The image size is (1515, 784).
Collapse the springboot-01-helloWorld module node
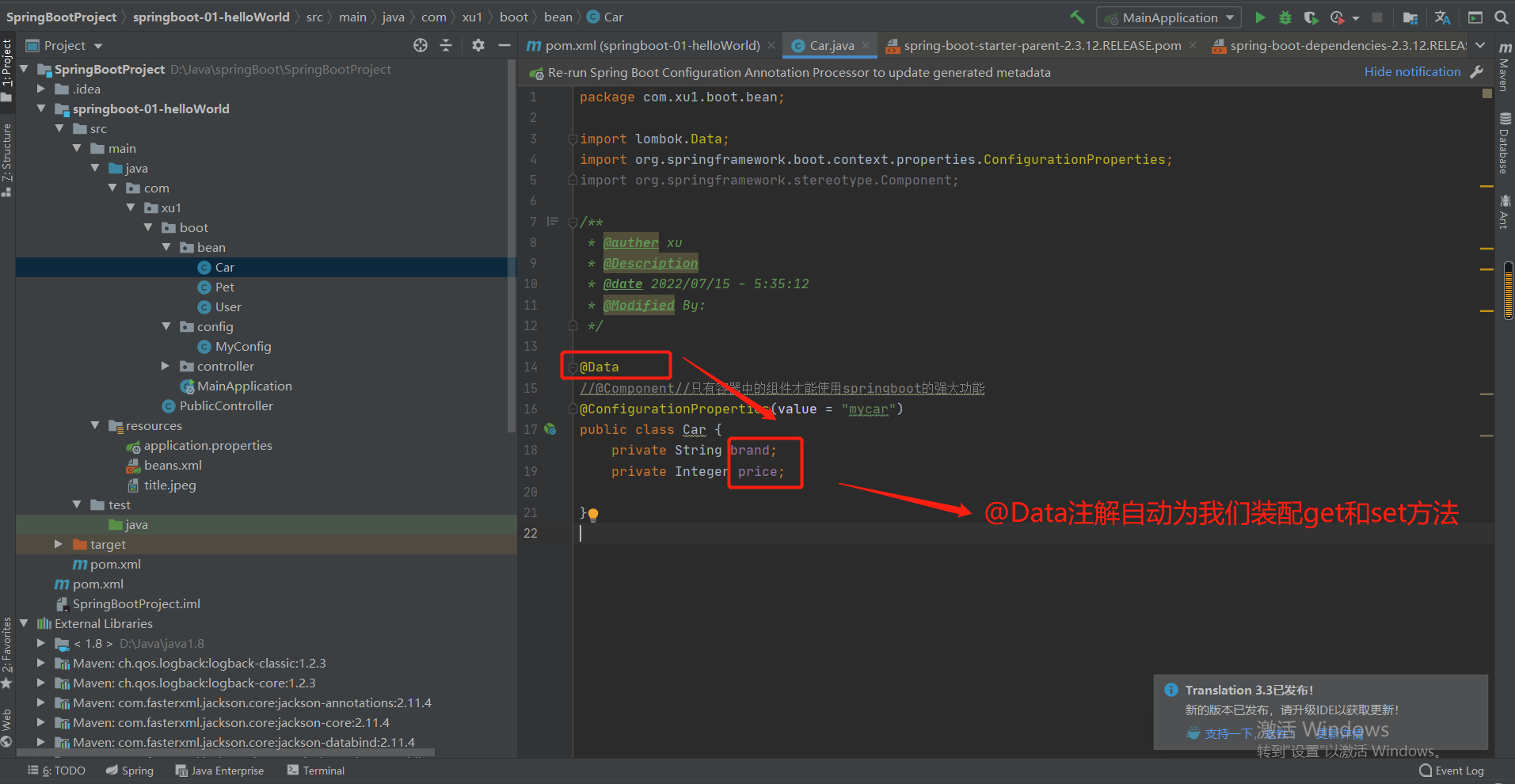(41, 108)
